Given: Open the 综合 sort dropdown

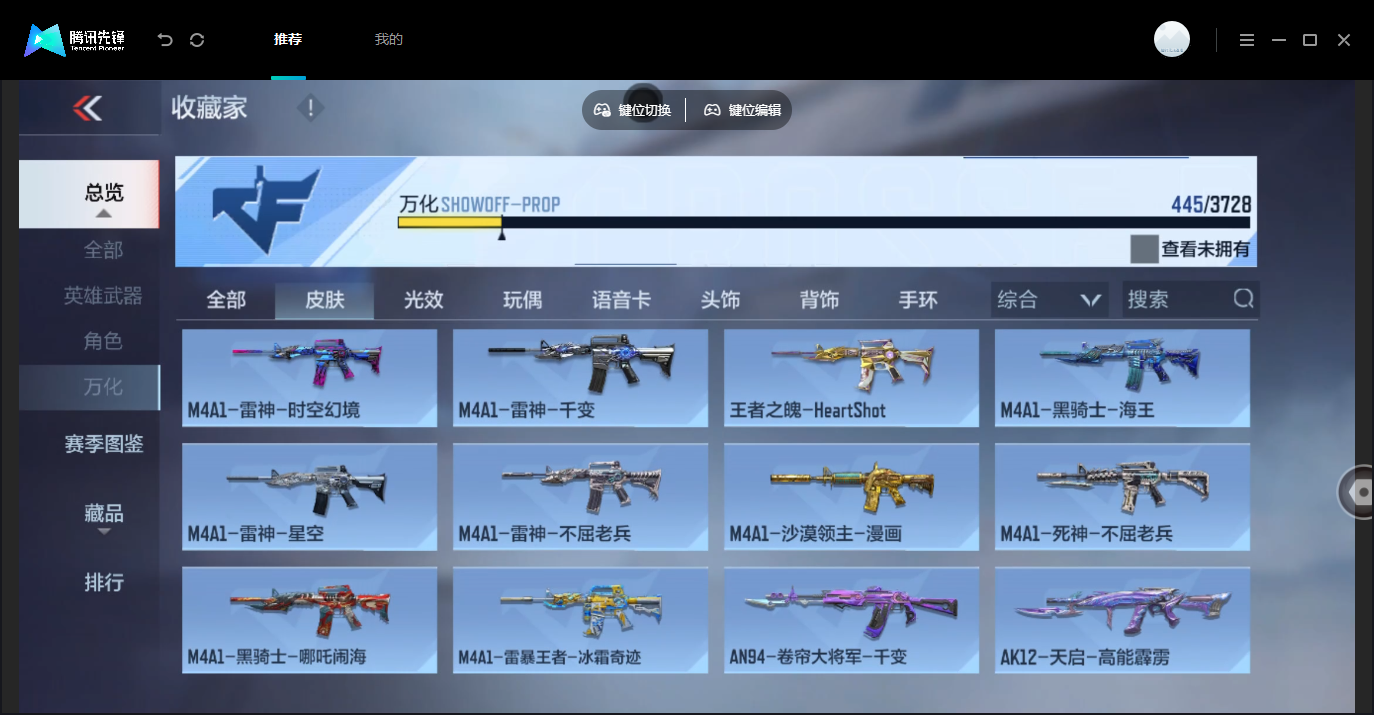Looking at the screenshot, I should (x=1049, y=300).
